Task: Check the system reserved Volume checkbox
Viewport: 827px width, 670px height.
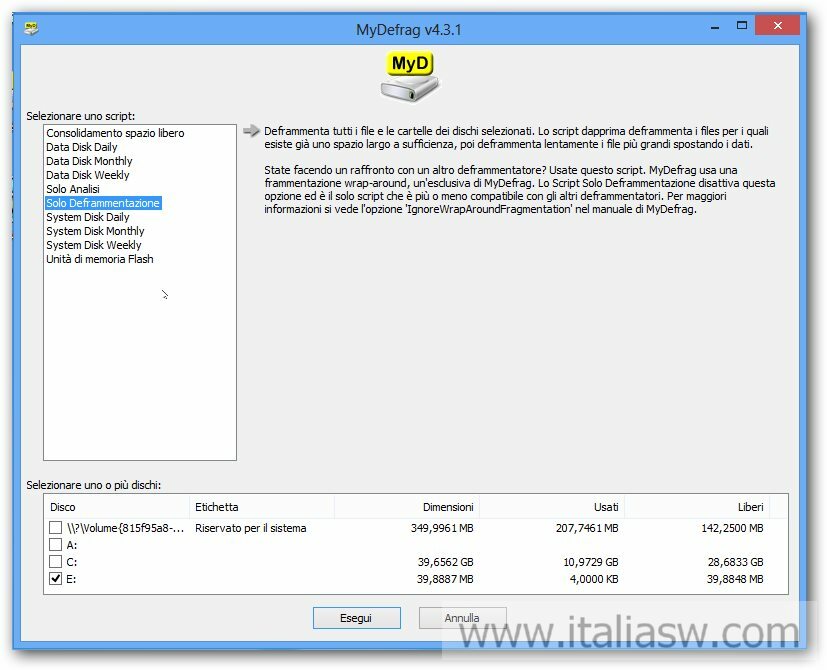Action: tap(55, 528)
